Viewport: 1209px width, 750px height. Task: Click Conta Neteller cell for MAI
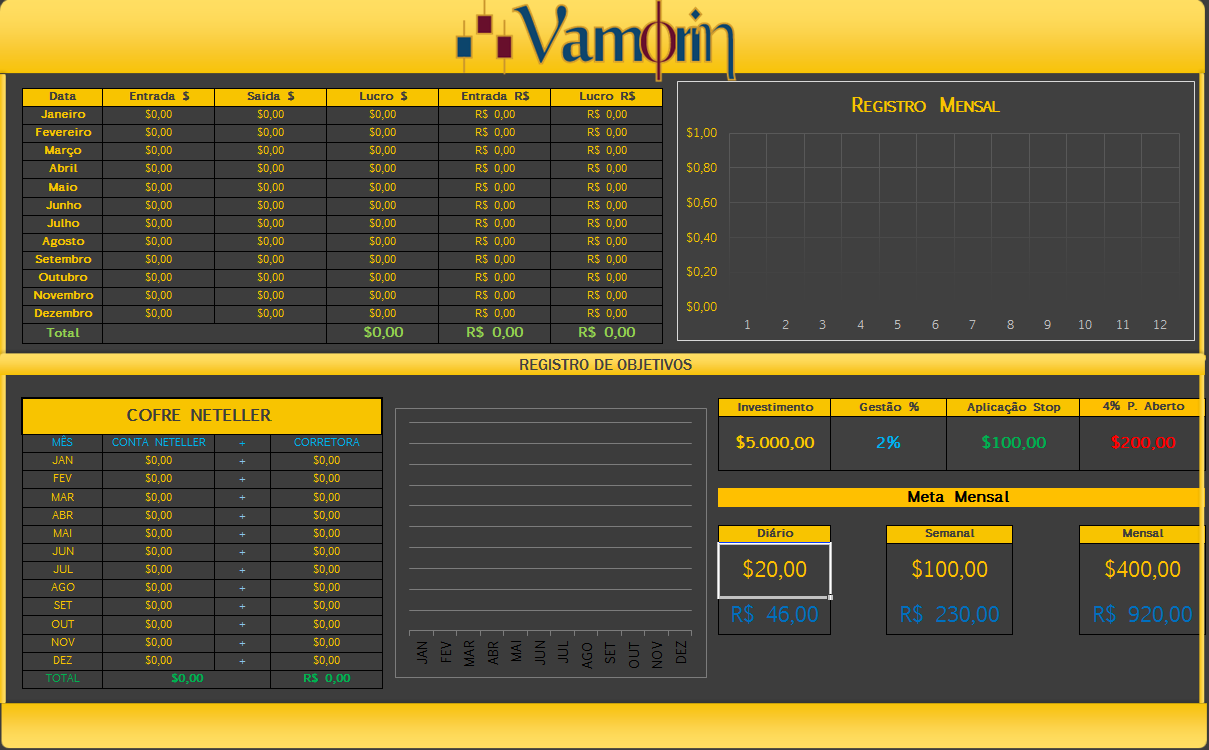tap(159, 533)
